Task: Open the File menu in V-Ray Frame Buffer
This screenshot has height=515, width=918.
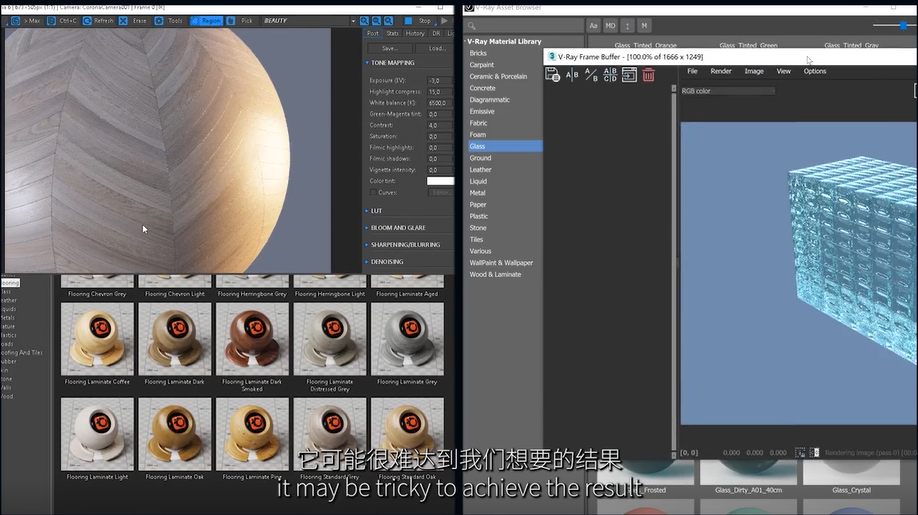Action: coord(692,71)
